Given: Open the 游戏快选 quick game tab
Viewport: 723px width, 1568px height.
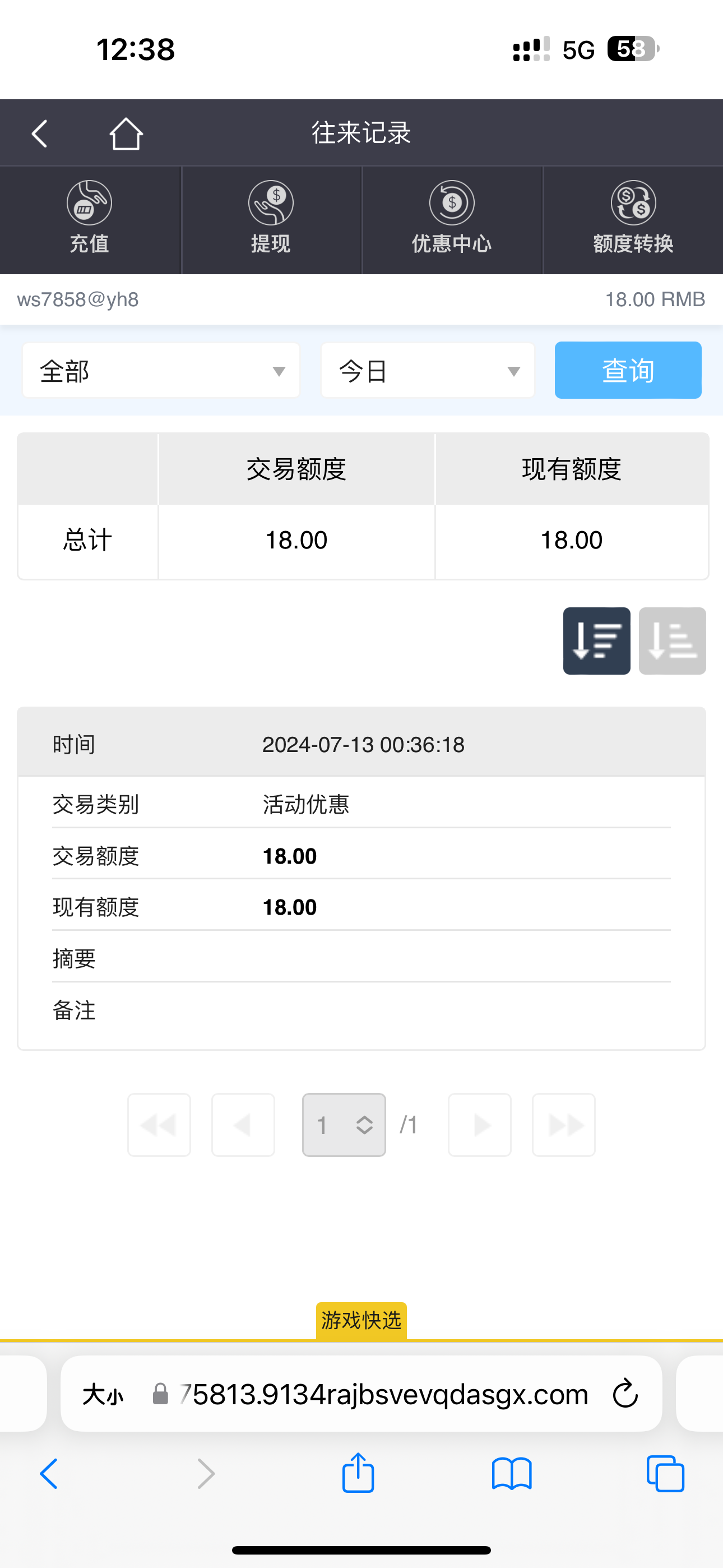Looking at the screenshot, I should click(361, 1320).
